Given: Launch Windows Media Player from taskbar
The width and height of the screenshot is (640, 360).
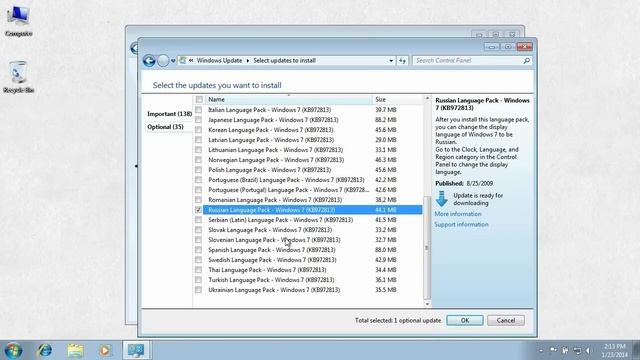Looking at the screenshot, I should click(x=105, y=351).
